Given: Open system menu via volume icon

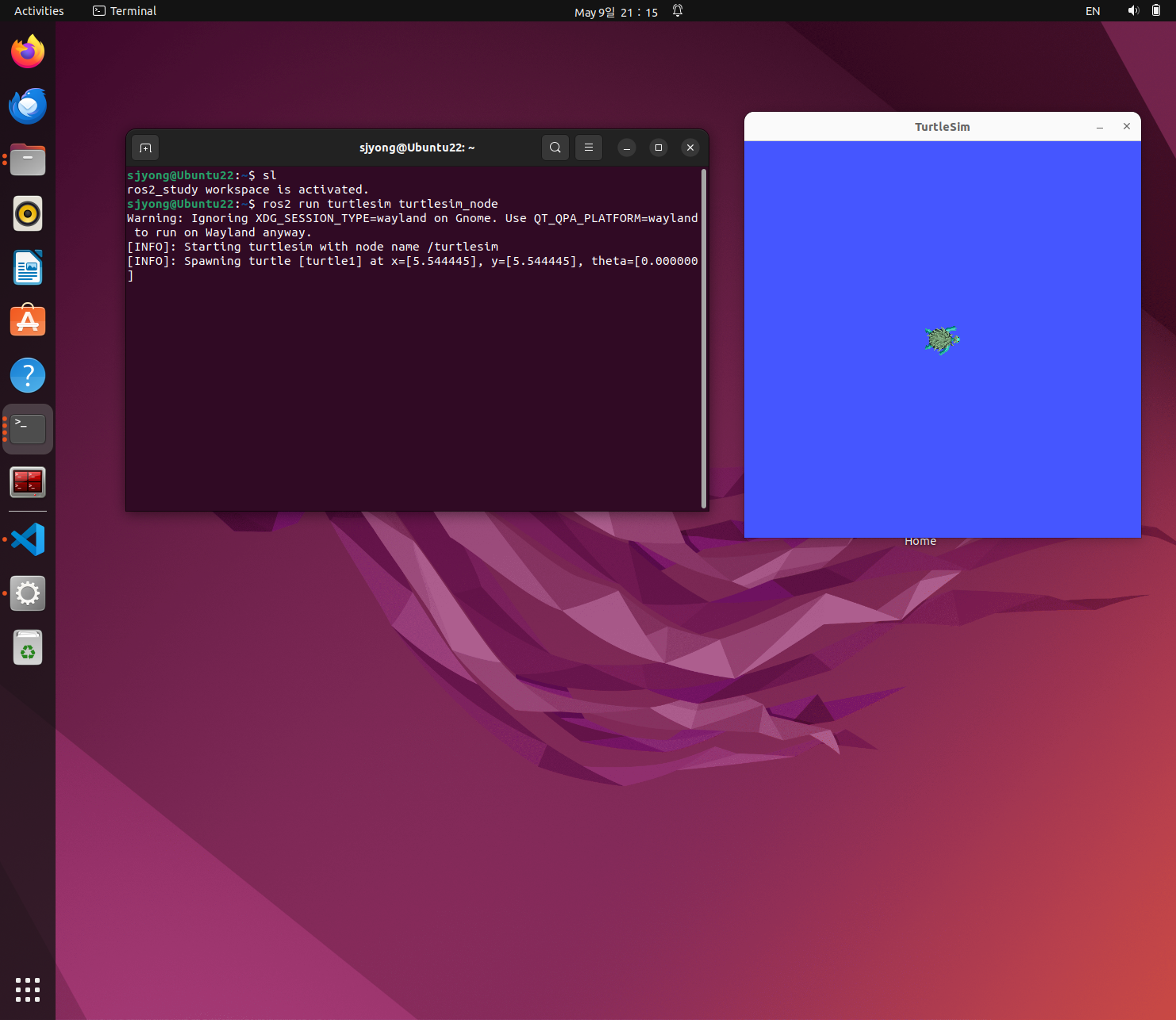Looking at the screenshot, I should [x=1133, y=11].
